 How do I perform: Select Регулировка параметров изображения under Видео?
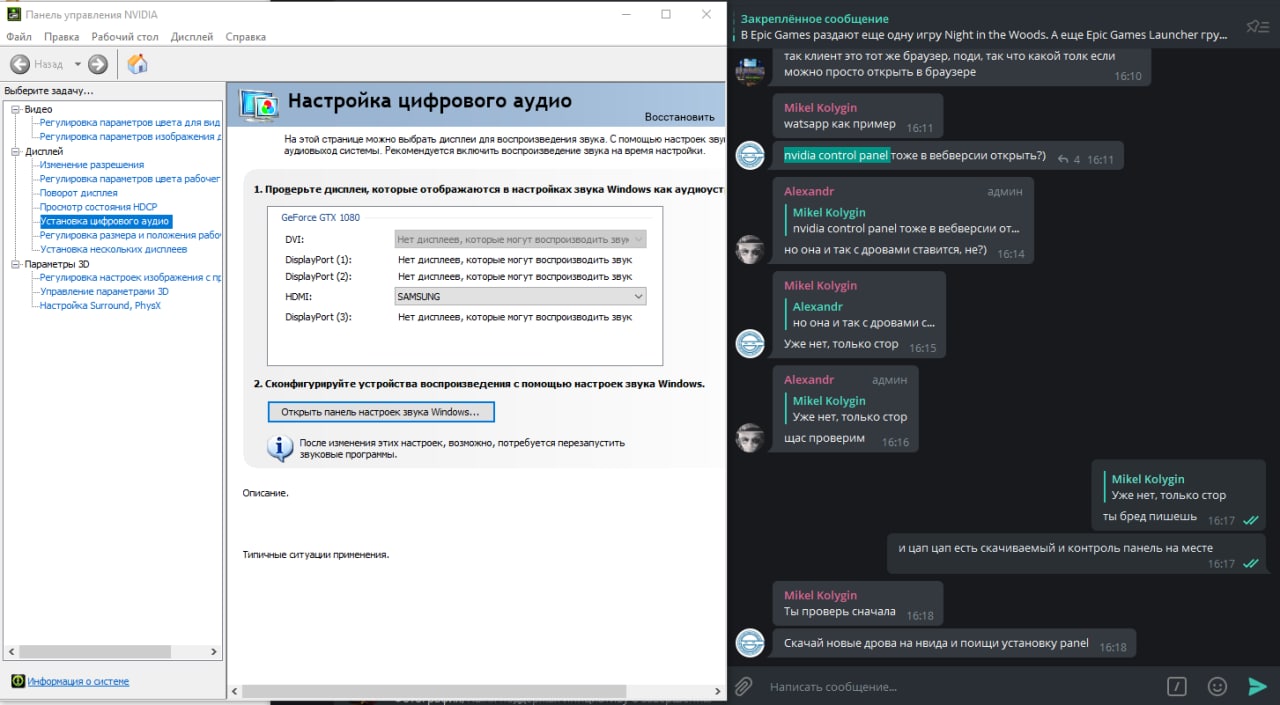pos(130,136)
